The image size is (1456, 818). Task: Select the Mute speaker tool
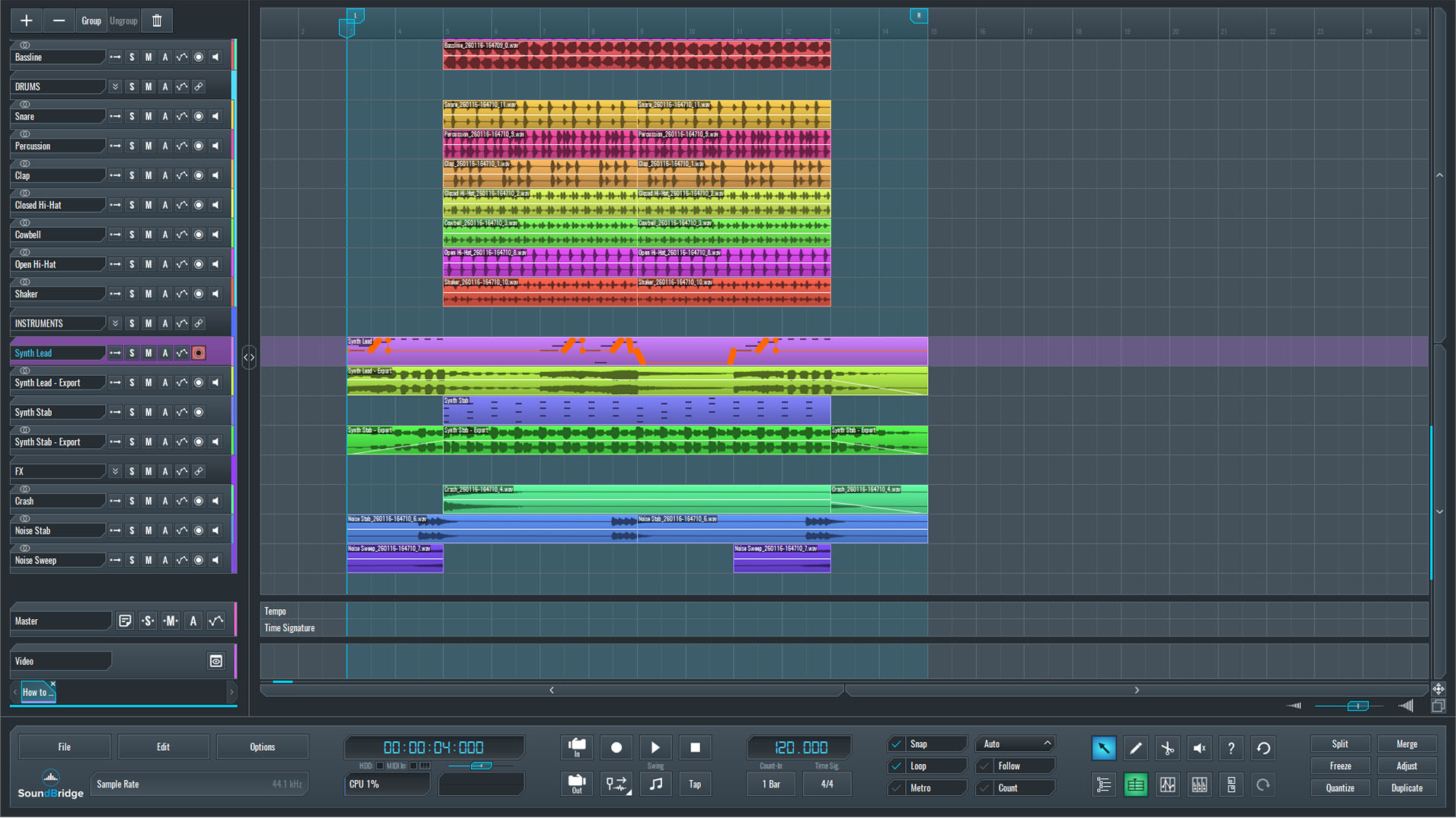click(1199, 748)
